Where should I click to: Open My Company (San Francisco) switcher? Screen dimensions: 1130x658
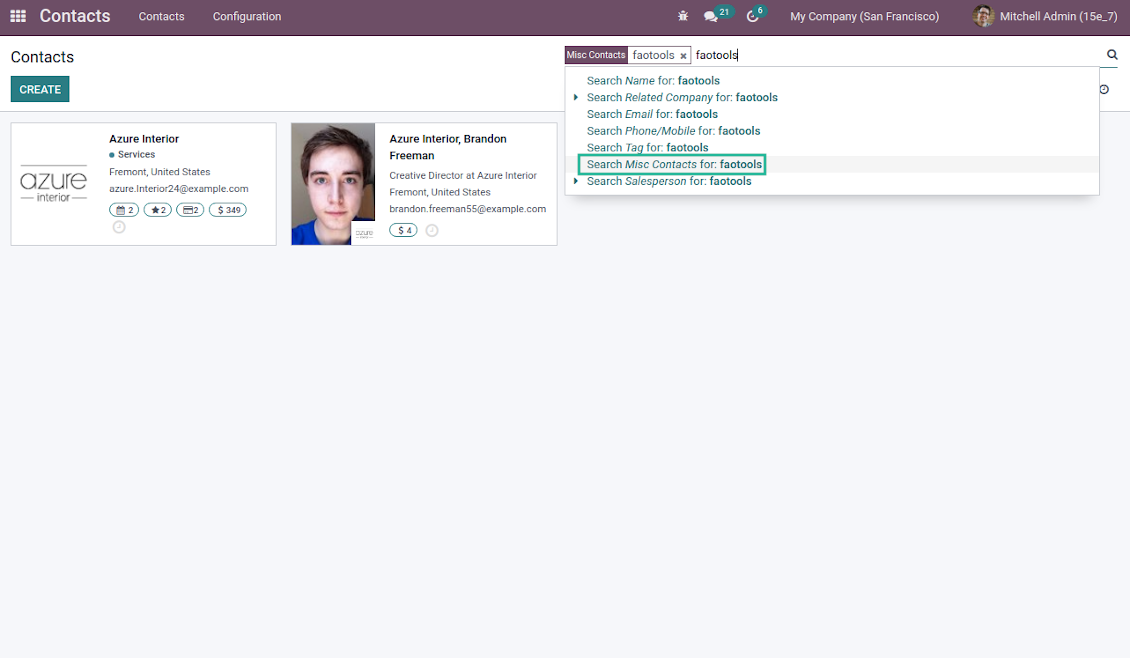864,17
